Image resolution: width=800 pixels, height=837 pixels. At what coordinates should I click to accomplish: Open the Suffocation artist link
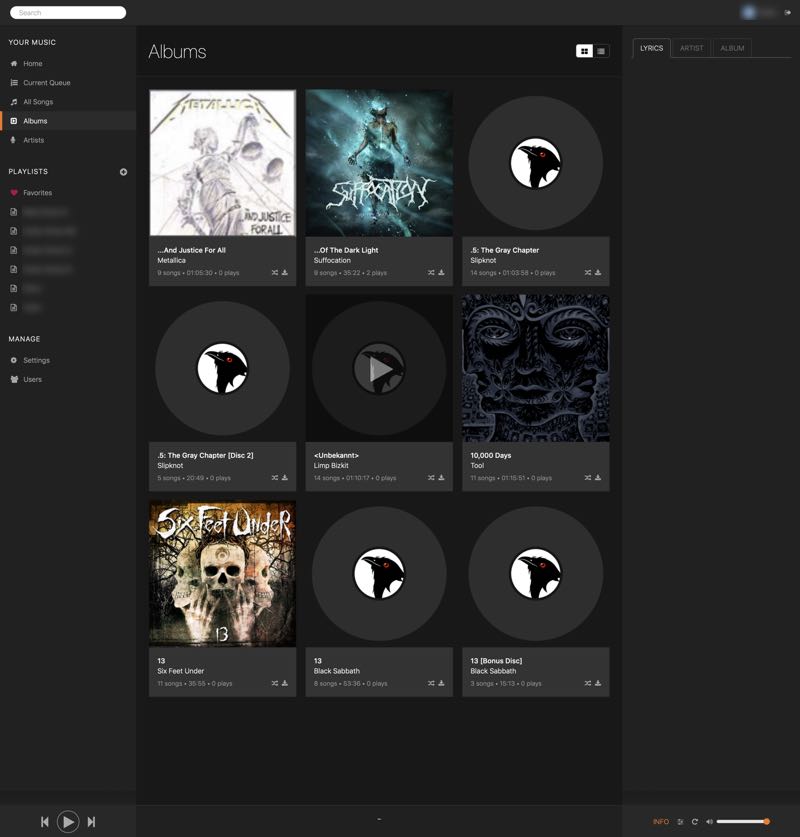pyautogui.click(x=332, y=260)
